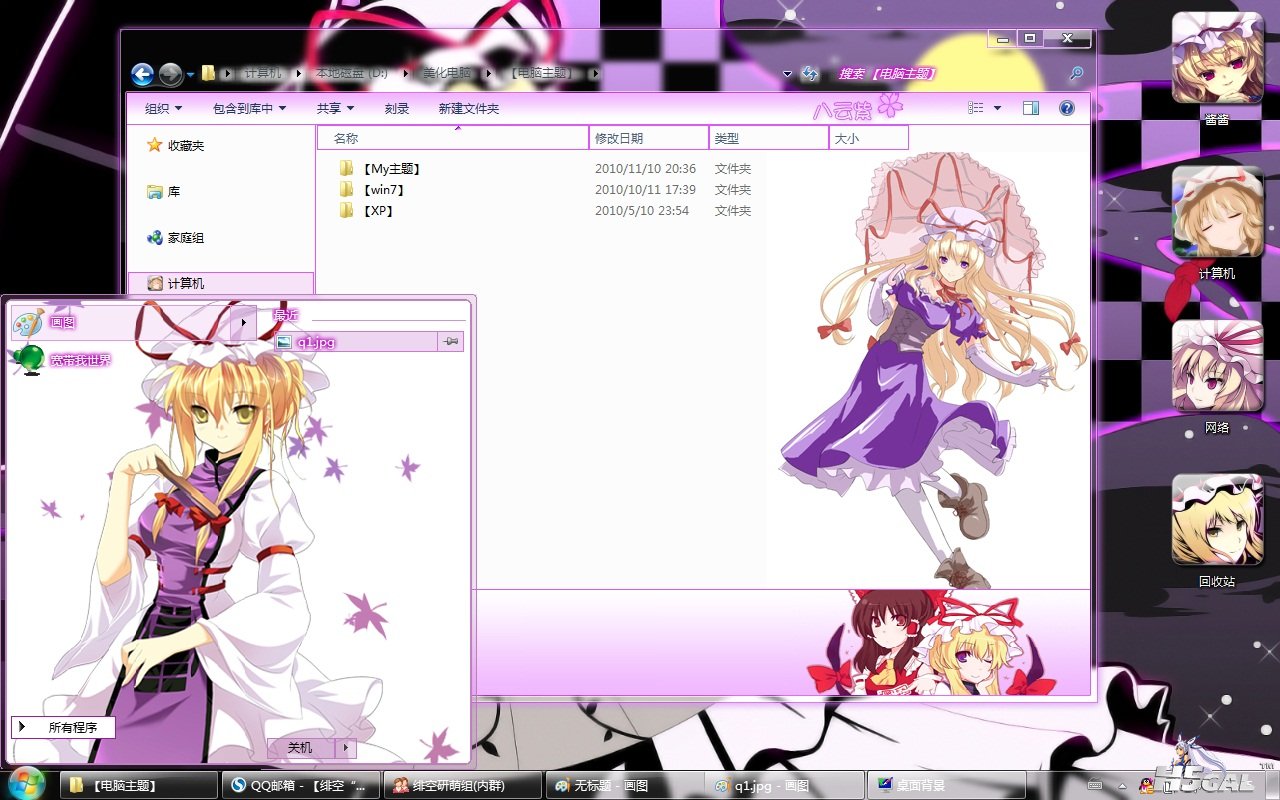Select 家庭组 in navigation pane
The width and height of the screenshot is (1280, 800).
pyautogui.click(x=176, y=237)
